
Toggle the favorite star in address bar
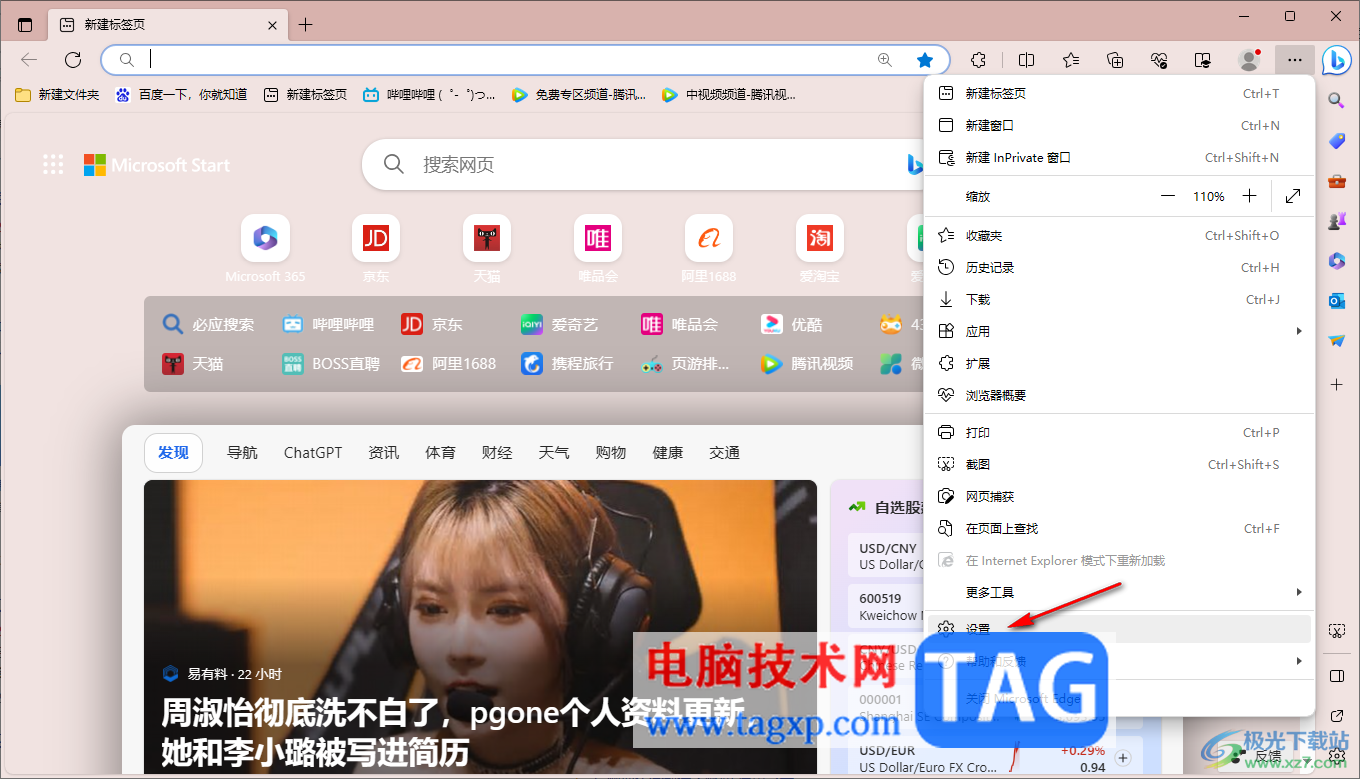click(x=925, y=60)
